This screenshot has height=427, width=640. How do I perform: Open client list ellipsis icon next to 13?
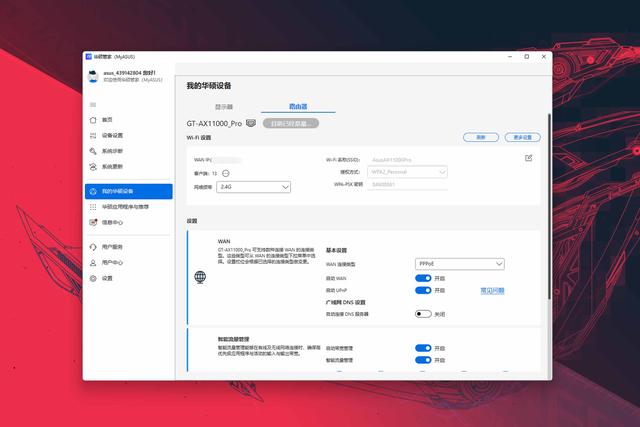tap(226, 173)
